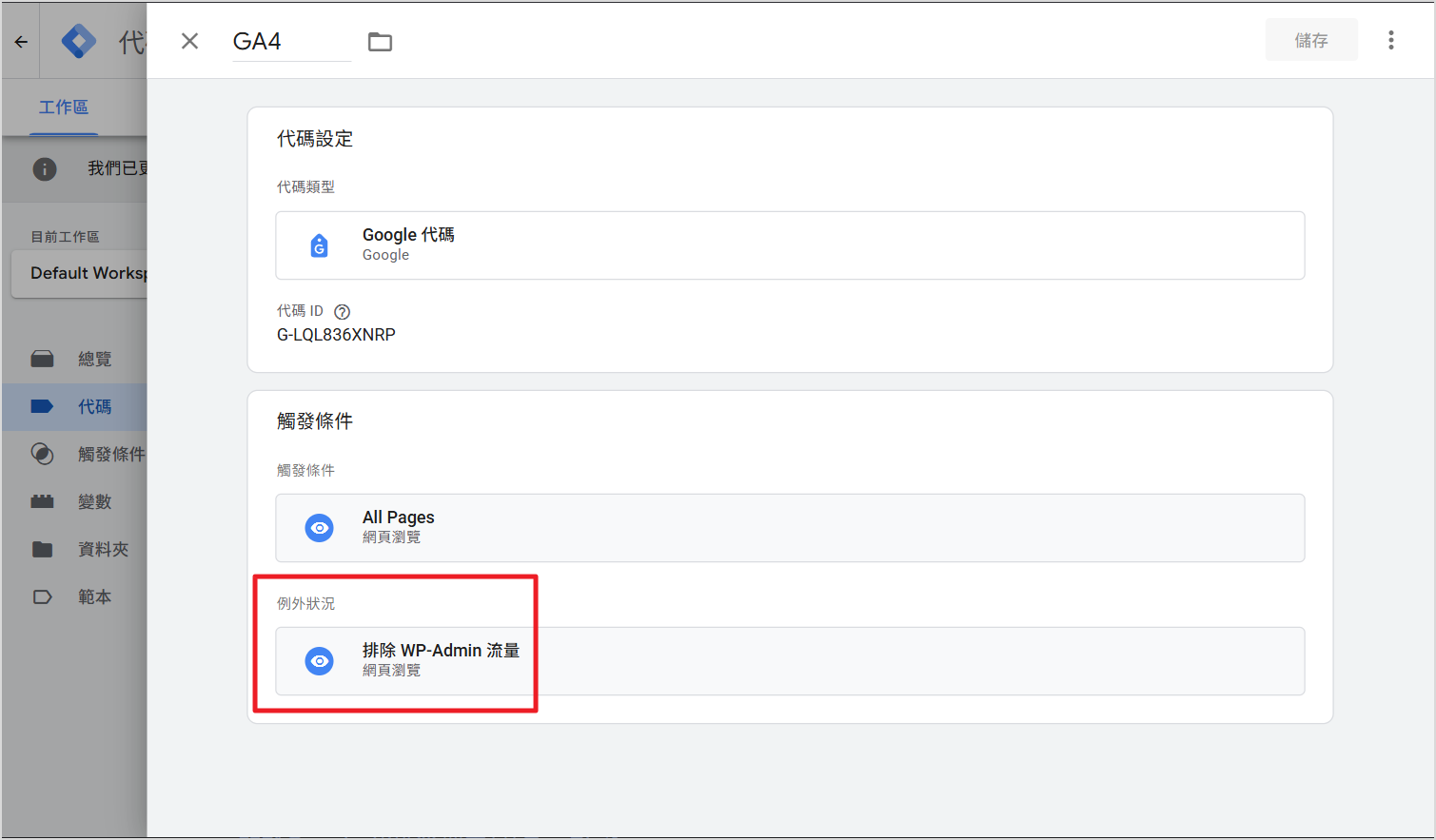This screenshot has width=1436, height=840.
Task: Close the GA4 tag editor panel
Action: [x=190, y=41]
